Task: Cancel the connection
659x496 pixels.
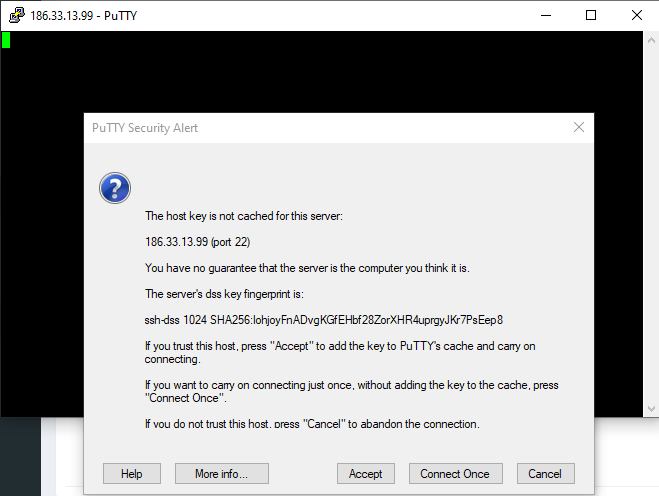Action: 546,474
